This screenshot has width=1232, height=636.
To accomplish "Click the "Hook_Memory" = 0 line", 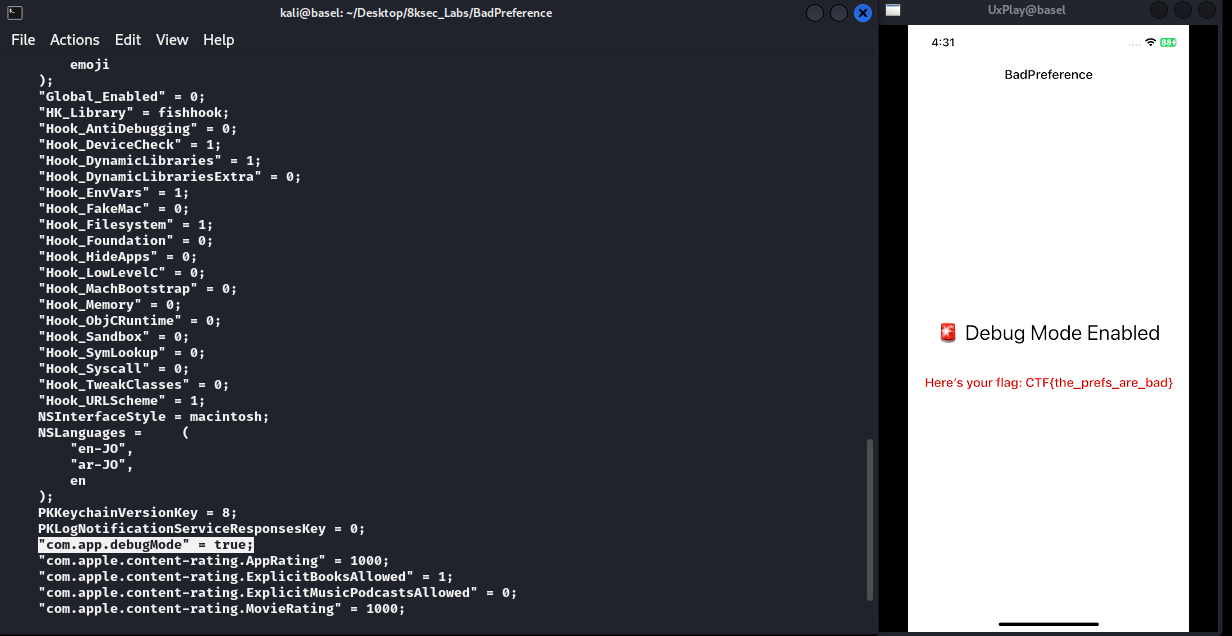I will pyautogui.click(x=109, y=305).
